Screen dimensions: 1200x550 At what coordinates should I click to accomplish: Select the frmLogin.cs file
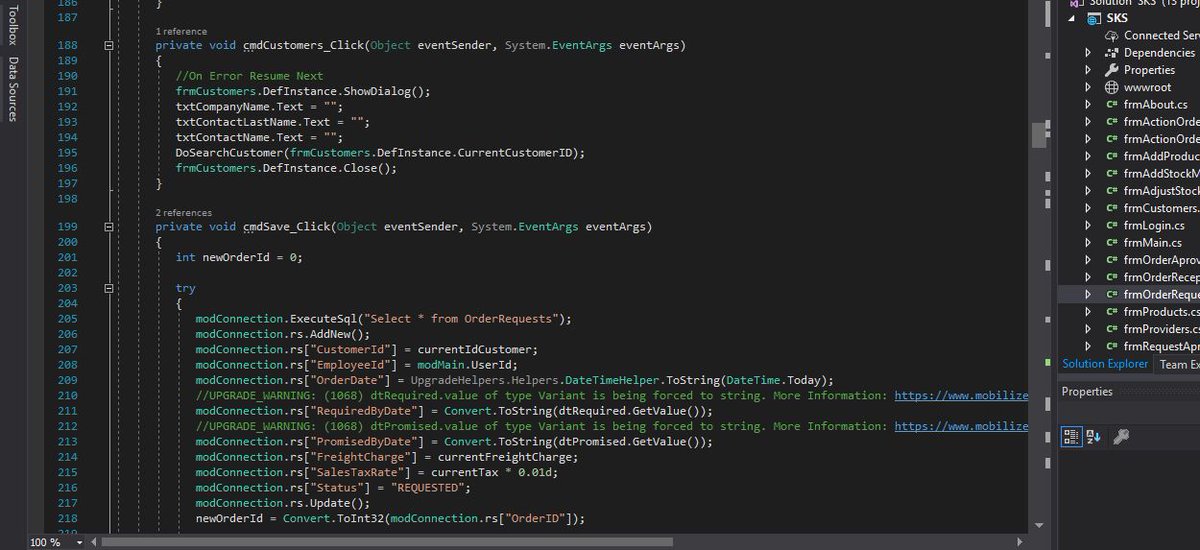1154,225
